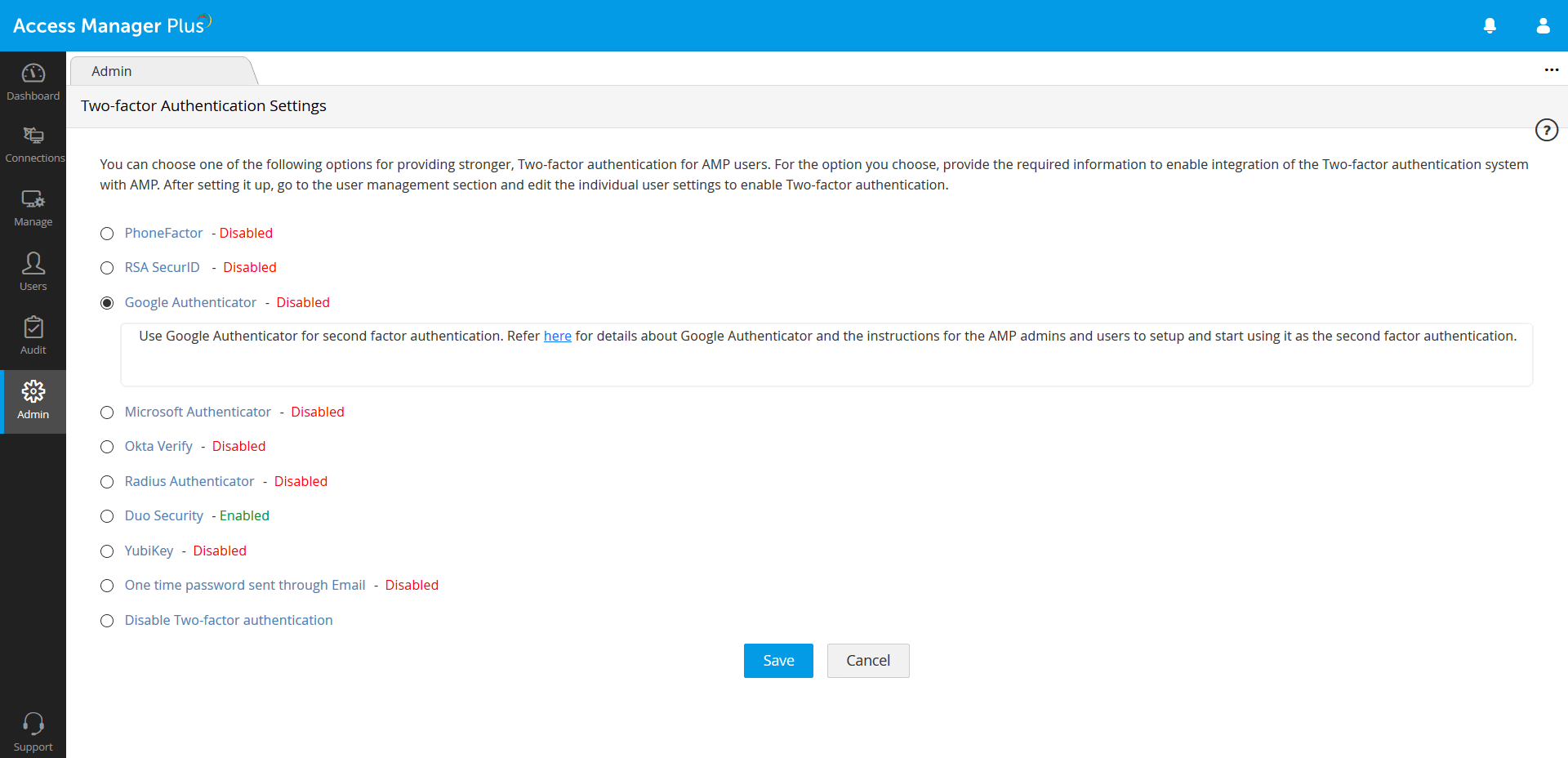
Task: Click the 'Disabled' status beside PhoneFactor
Action: coord(246,233)
